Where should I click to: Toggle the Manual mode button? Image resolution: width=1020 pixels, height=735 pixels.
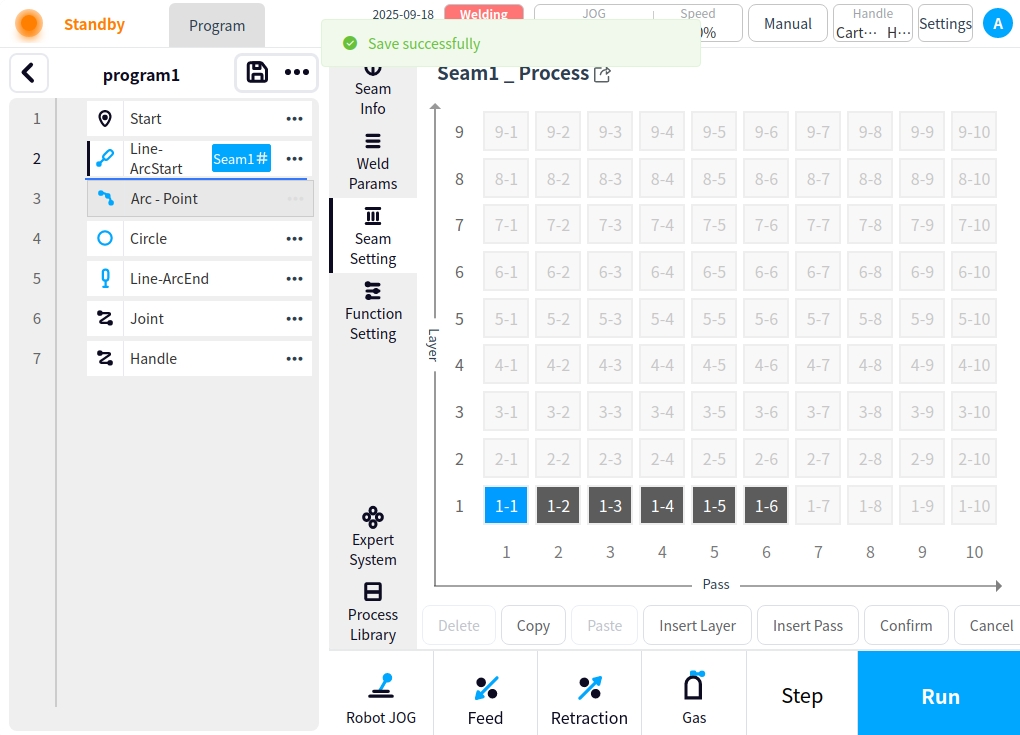pos(787,23)
